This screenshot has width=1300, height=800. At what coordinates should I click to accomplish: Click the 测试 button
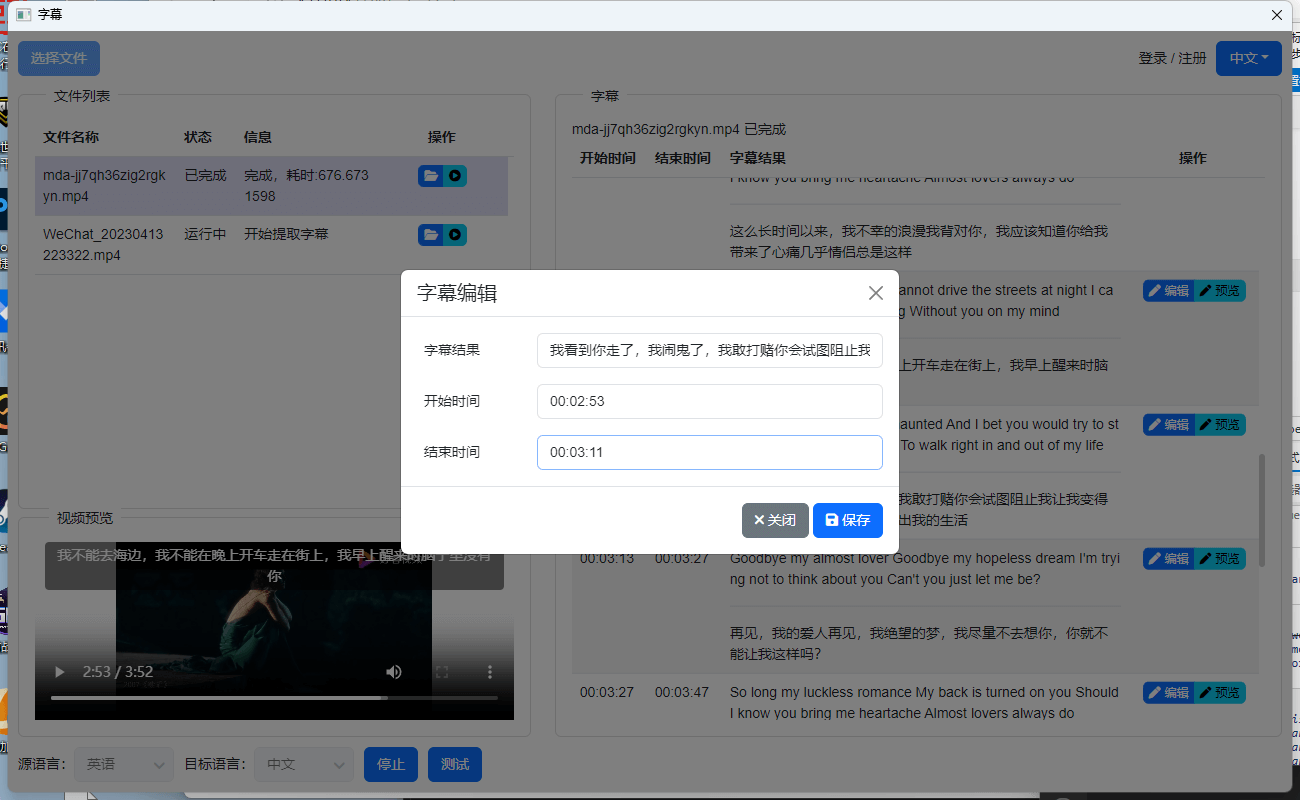pyautogui.click(x=454, y=764)
